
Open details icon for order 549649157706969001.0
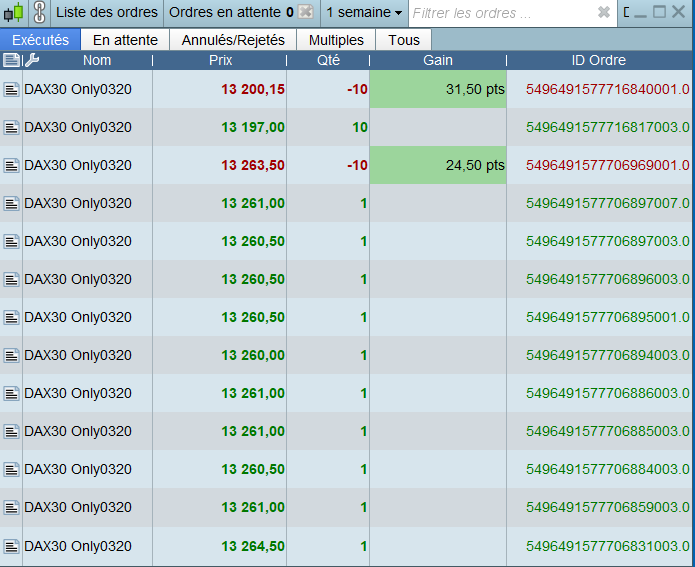pyautogui.click(x=12, y=165)
